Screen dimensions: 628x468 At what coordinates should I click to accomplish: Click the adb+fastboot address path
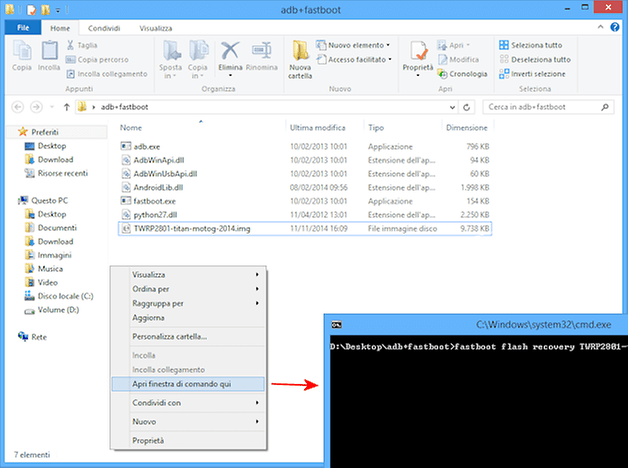tap(125, 107)
